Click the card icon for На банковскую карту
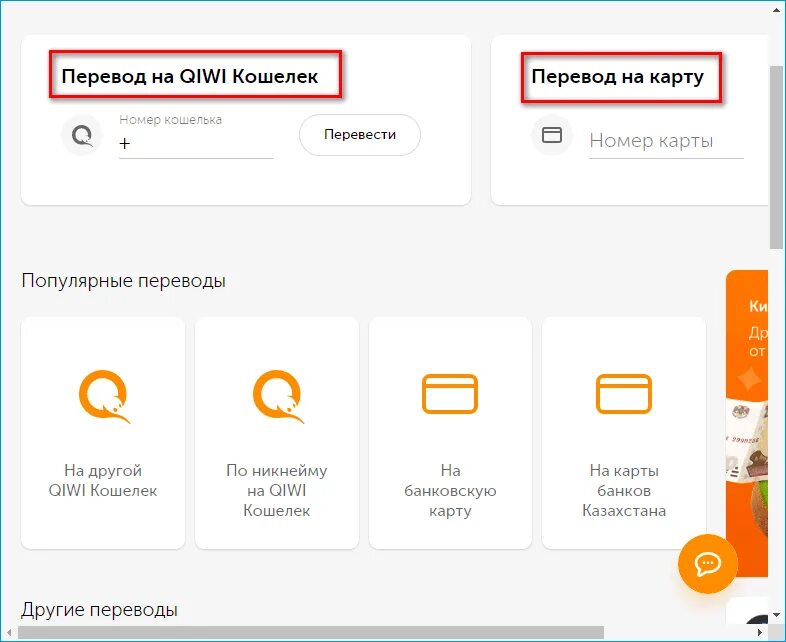The height and width of the screenshot is (642, 786). 450,394
